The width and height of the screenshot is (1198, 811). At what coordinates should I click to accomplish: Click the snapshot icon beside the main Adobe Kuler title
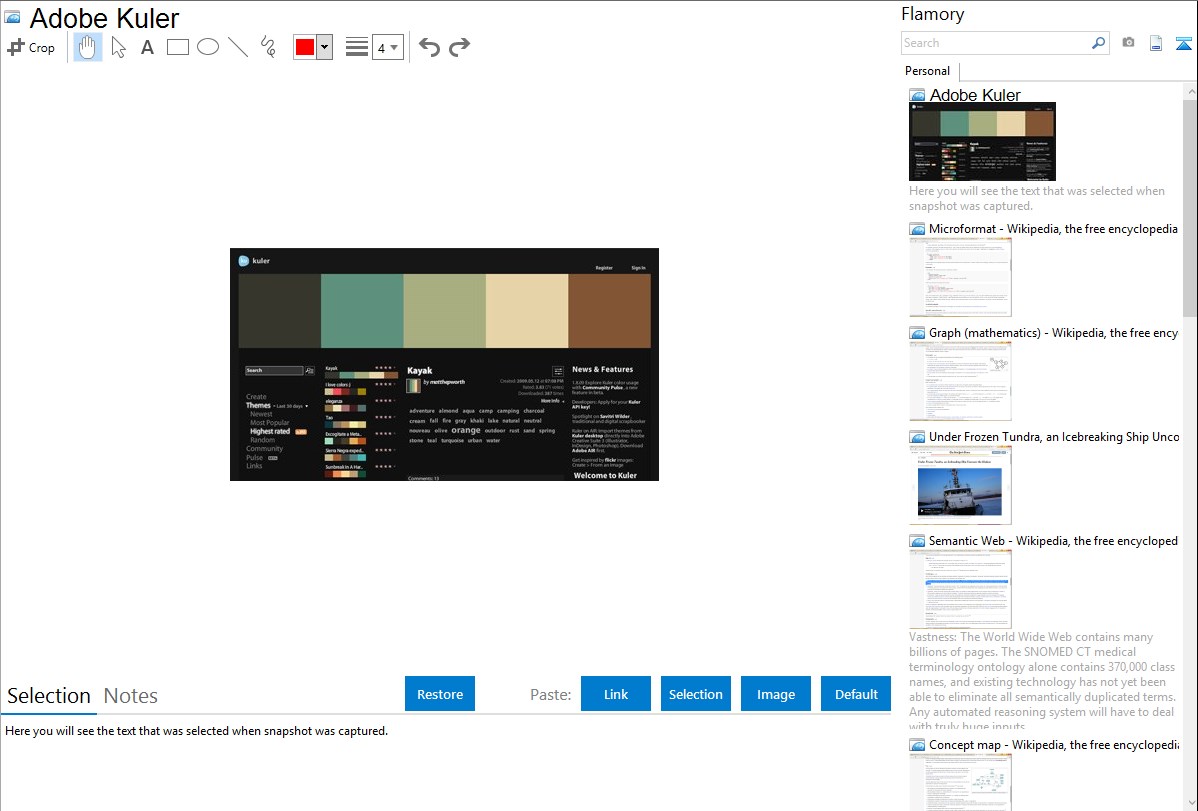tap(13, 17)
